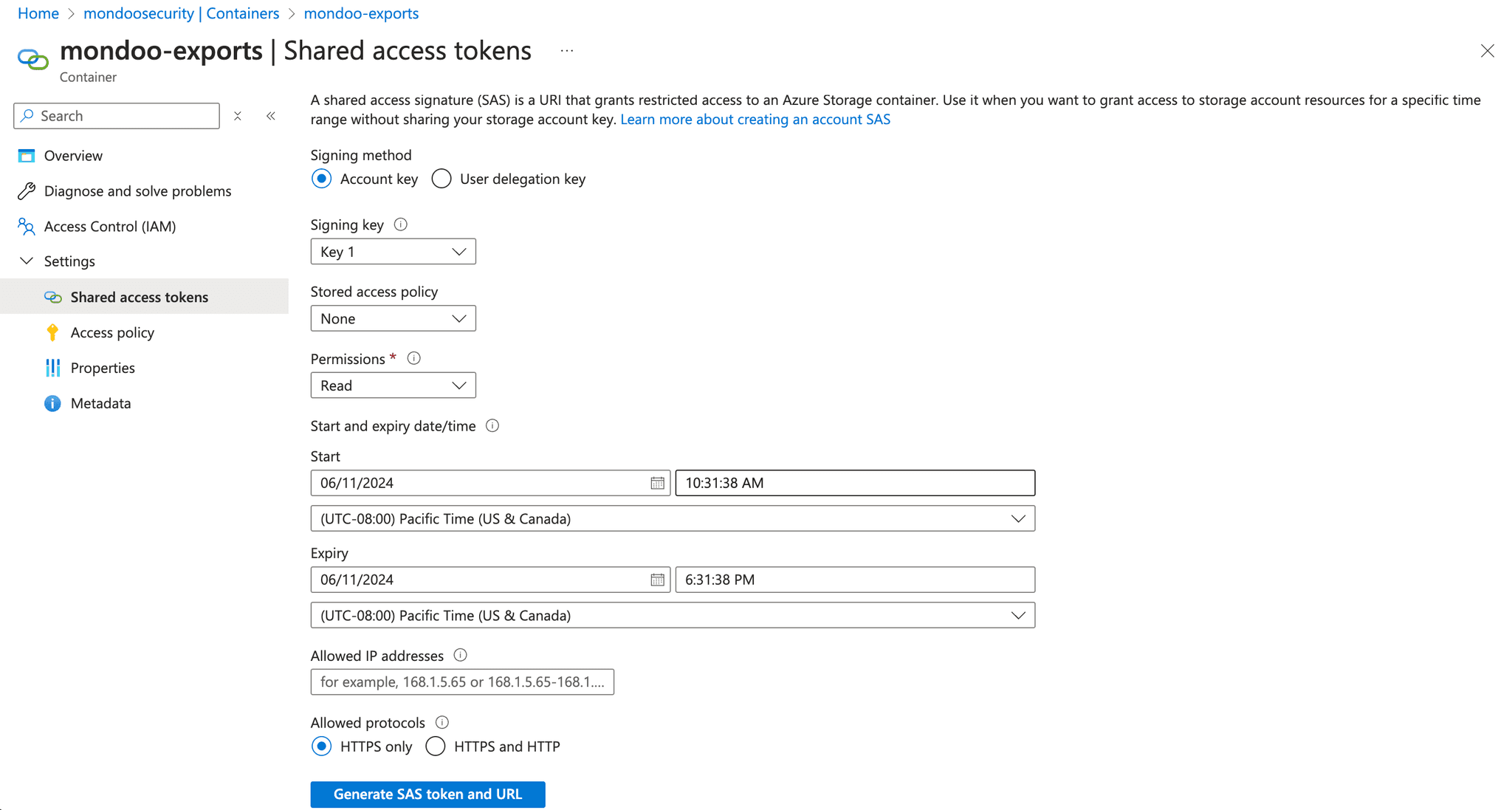Open Properties using its chart icon
1512x810 pixels.
pyautogui.click(x=52, y=367)
